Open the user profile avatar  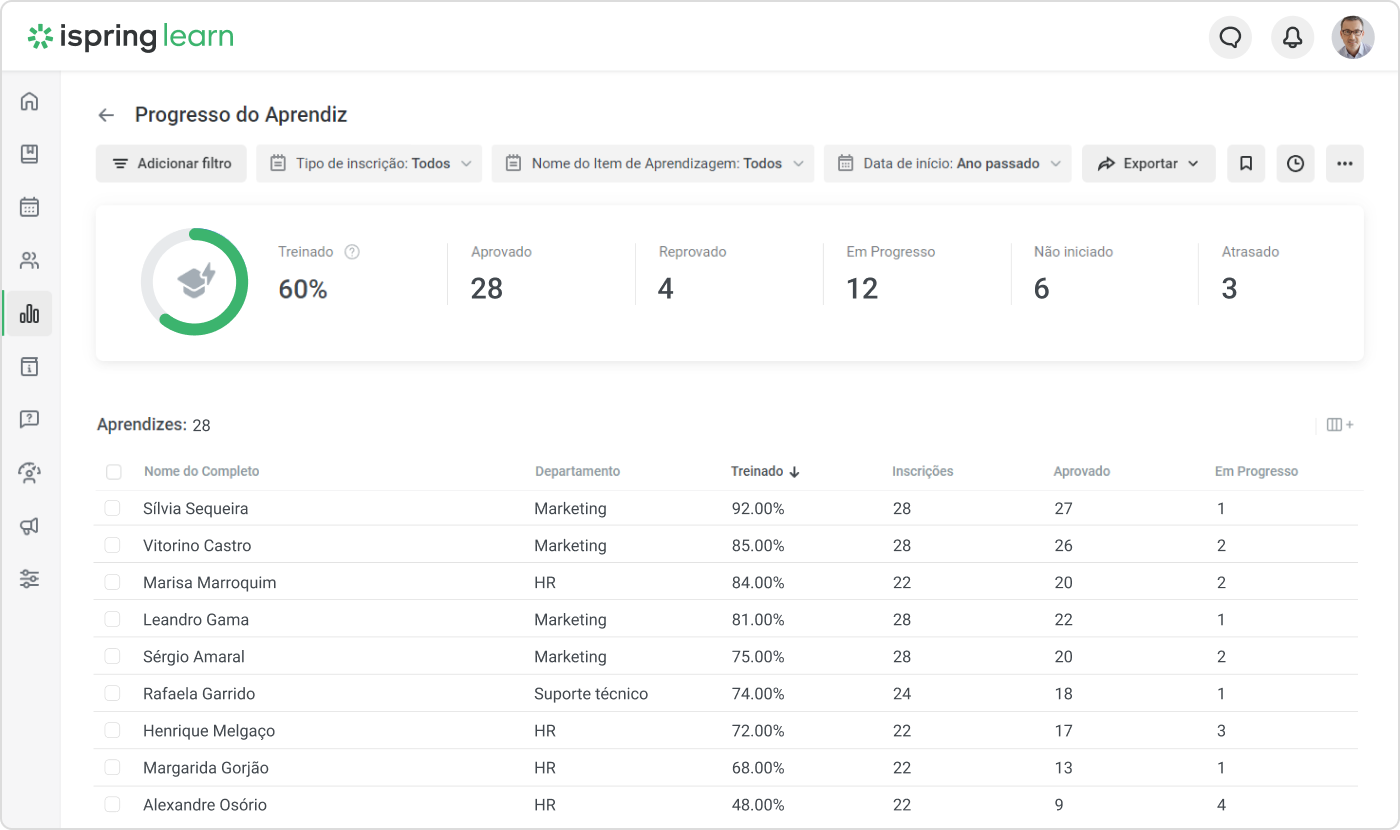point(1353,38)
